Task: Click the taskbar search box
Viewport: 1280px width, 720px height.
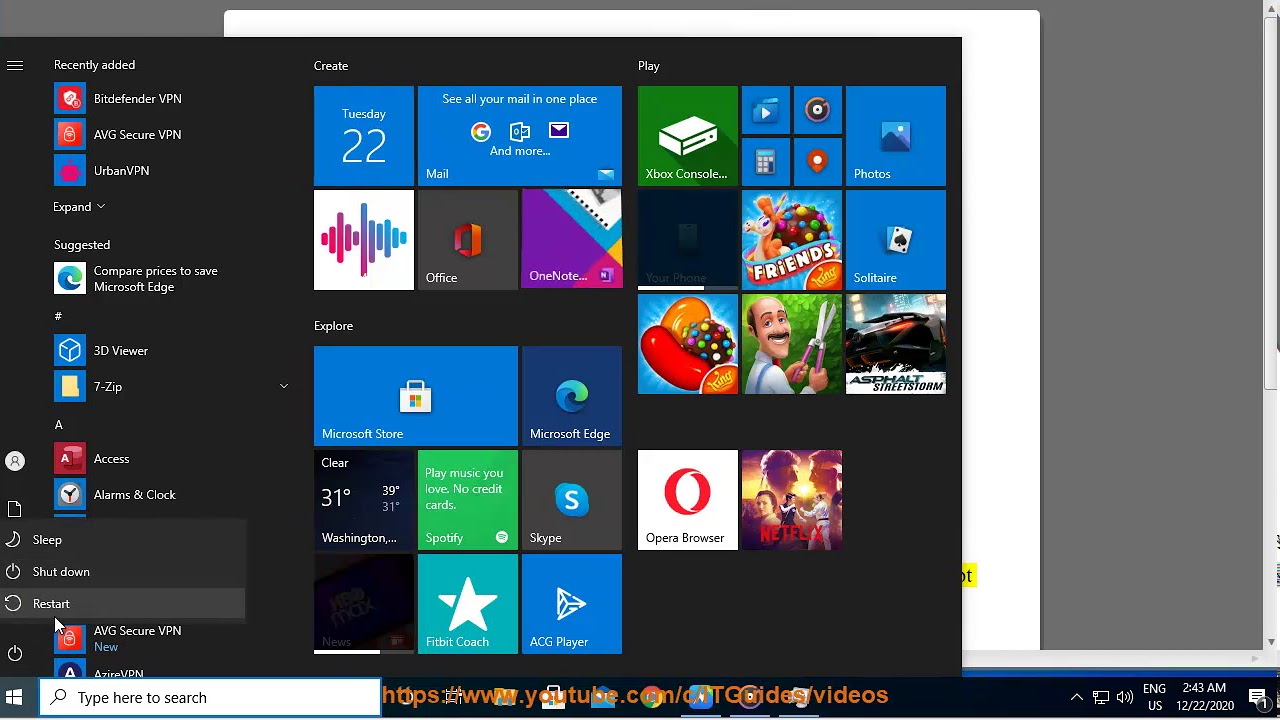Action: coord(210,698)
